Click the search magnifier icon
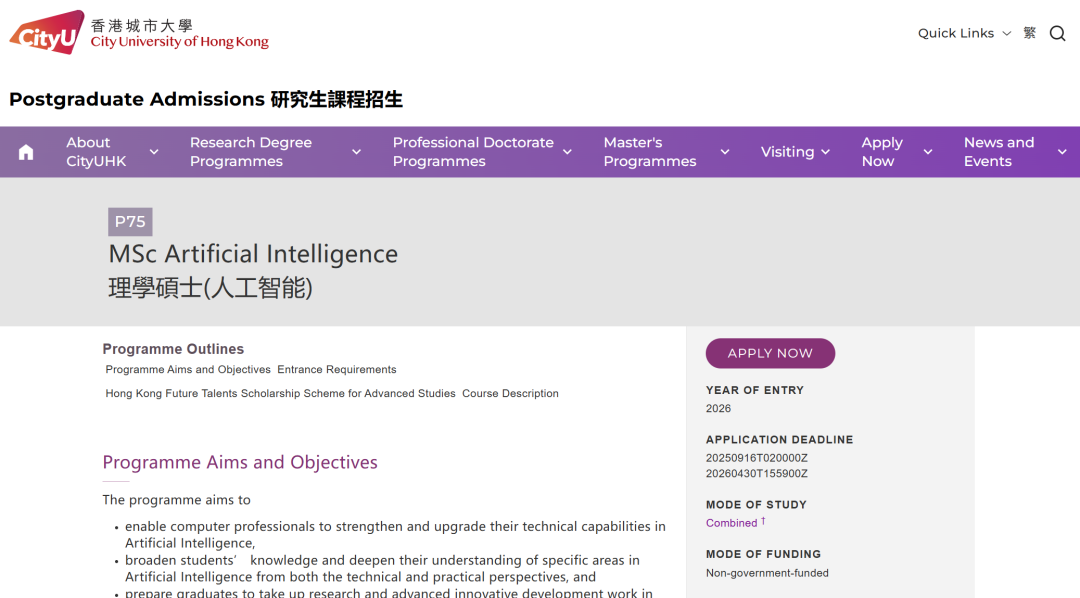The image size is (1080, 598). (1057, 33)
